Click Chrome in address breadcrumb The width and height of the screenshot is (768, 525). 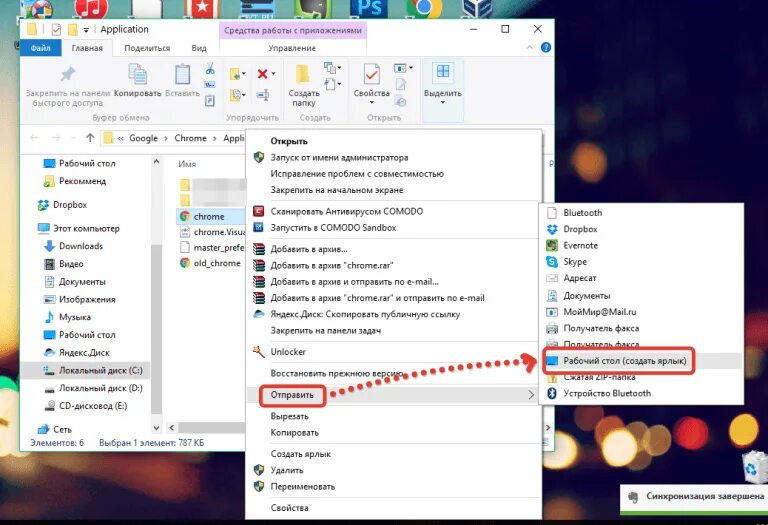(x=190, y=138)
